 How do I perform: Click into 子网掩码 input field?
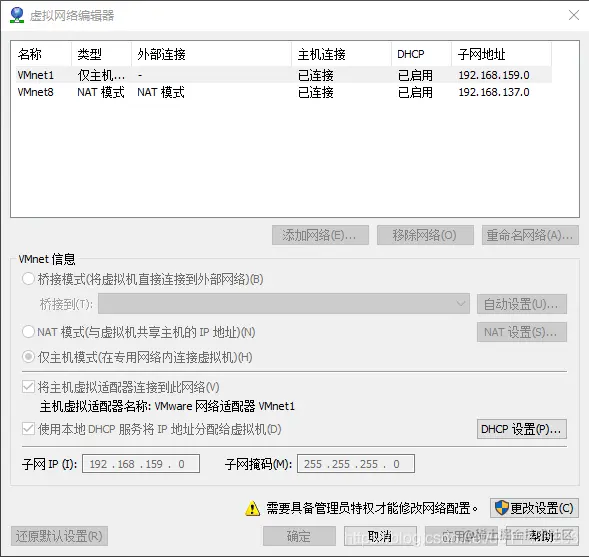click(x=356, y=464)
